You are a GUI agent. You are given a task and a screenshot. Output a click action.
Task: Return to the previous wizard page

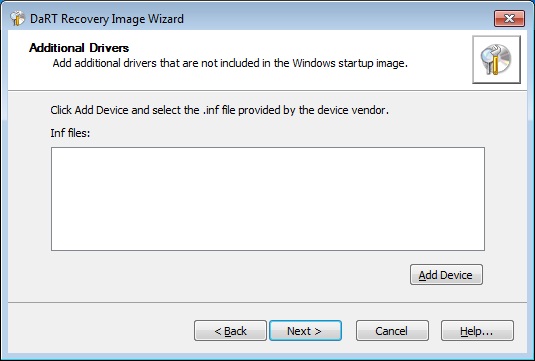(230, 331)
